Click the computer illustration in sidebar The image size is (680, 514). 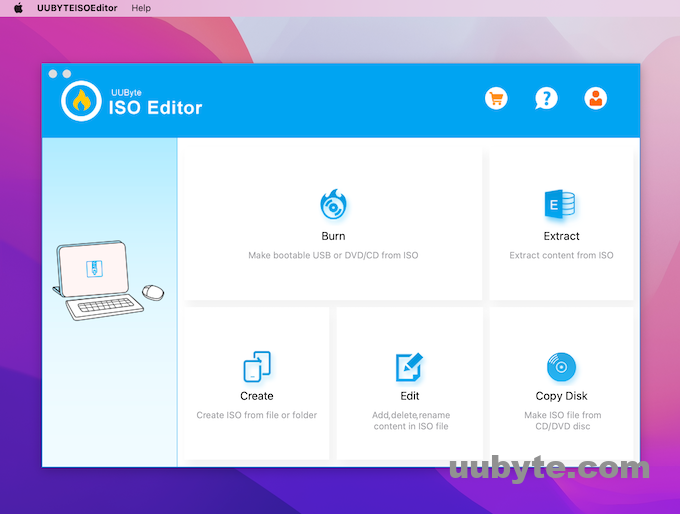[108, 281]
